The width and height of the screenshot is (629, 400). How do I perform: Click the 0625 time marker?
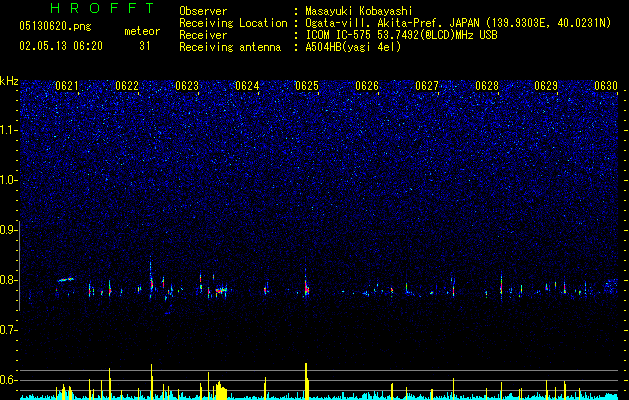[306, 86]
